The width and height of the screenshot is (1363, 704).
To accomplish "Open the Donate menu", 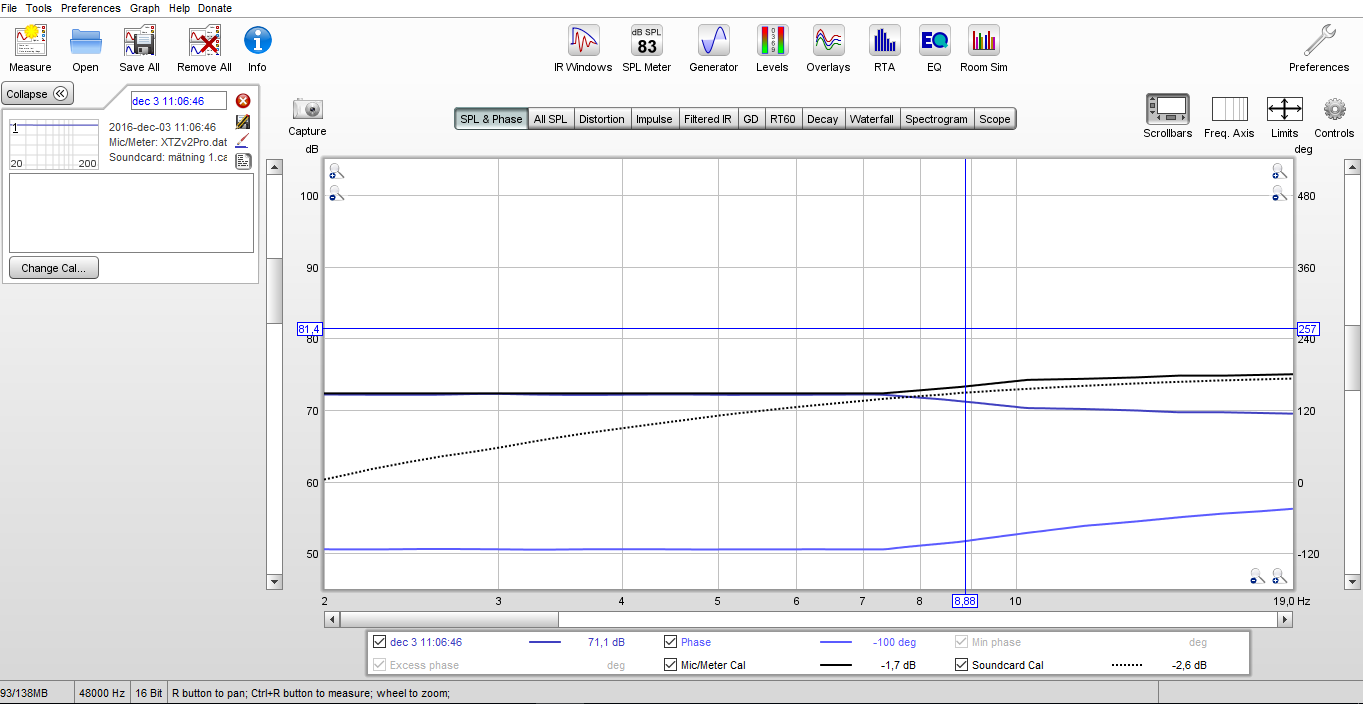I will click(x=215, y=8).
